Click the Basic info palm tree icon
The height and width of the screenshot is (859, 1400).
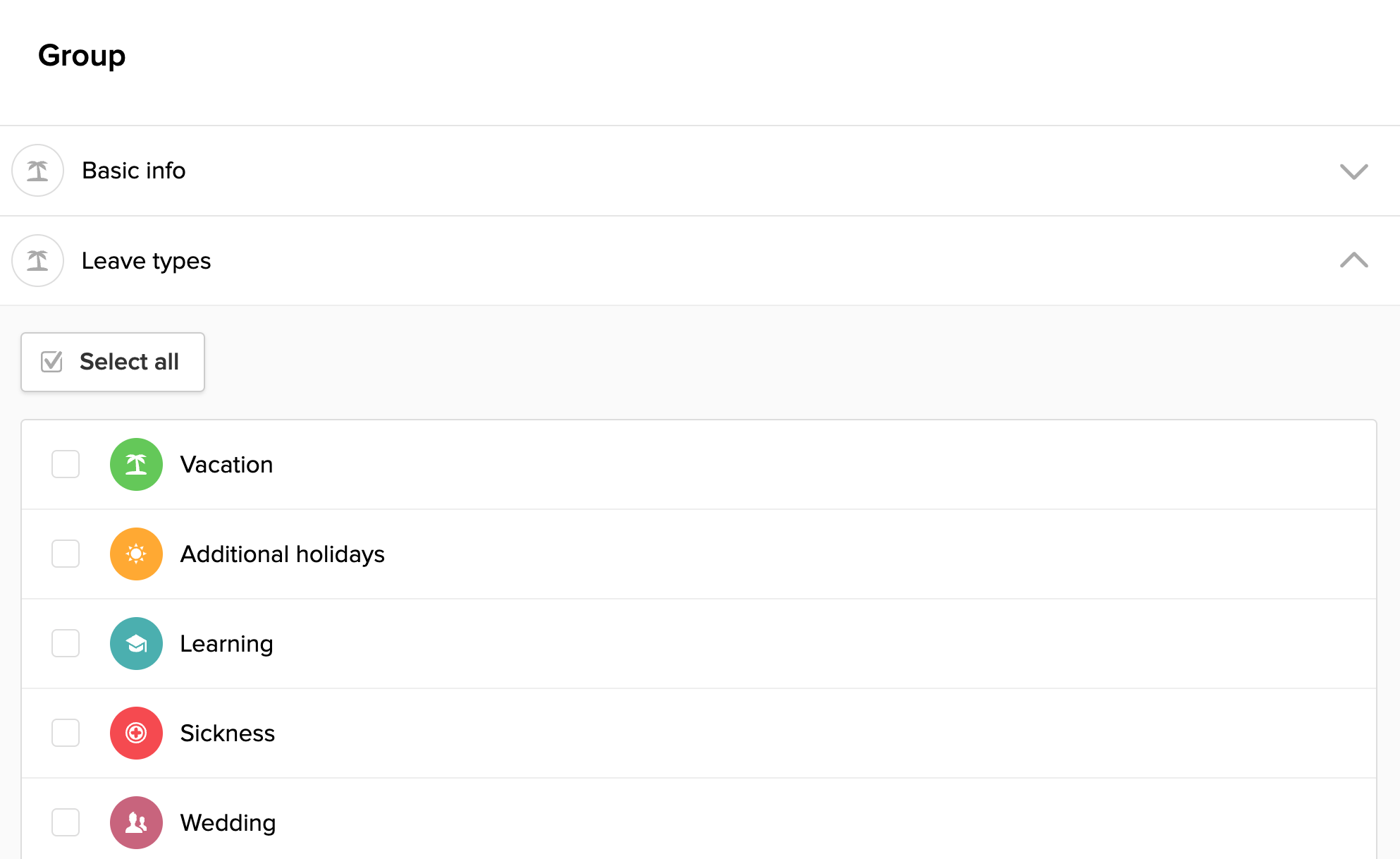[38, 171]
